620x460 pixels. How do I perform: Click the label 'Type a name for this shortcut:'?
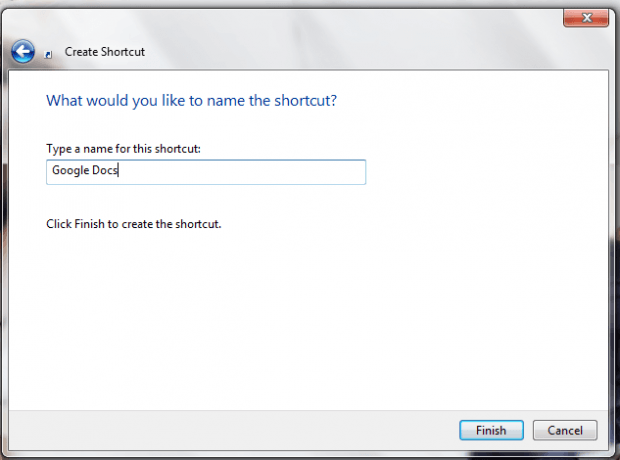[123, 149]
